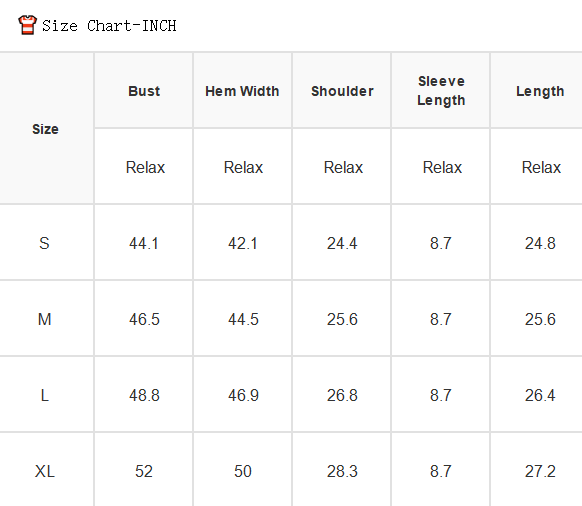Image resolution: width=582 pixels, height=506 pixels.
Task: Click the 28.3 shoulder value for XL
Action: coord(342,471)
